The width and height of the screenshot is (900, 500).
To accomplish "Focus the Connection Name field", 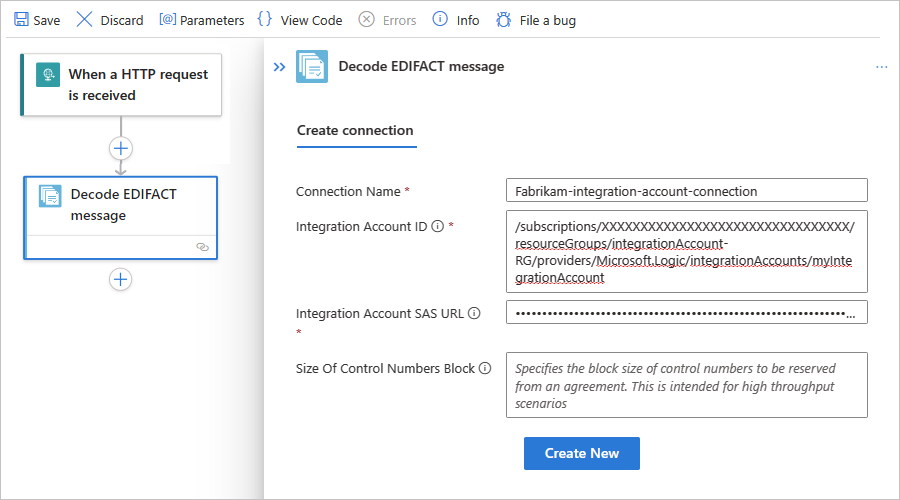I will pos(686,191).
